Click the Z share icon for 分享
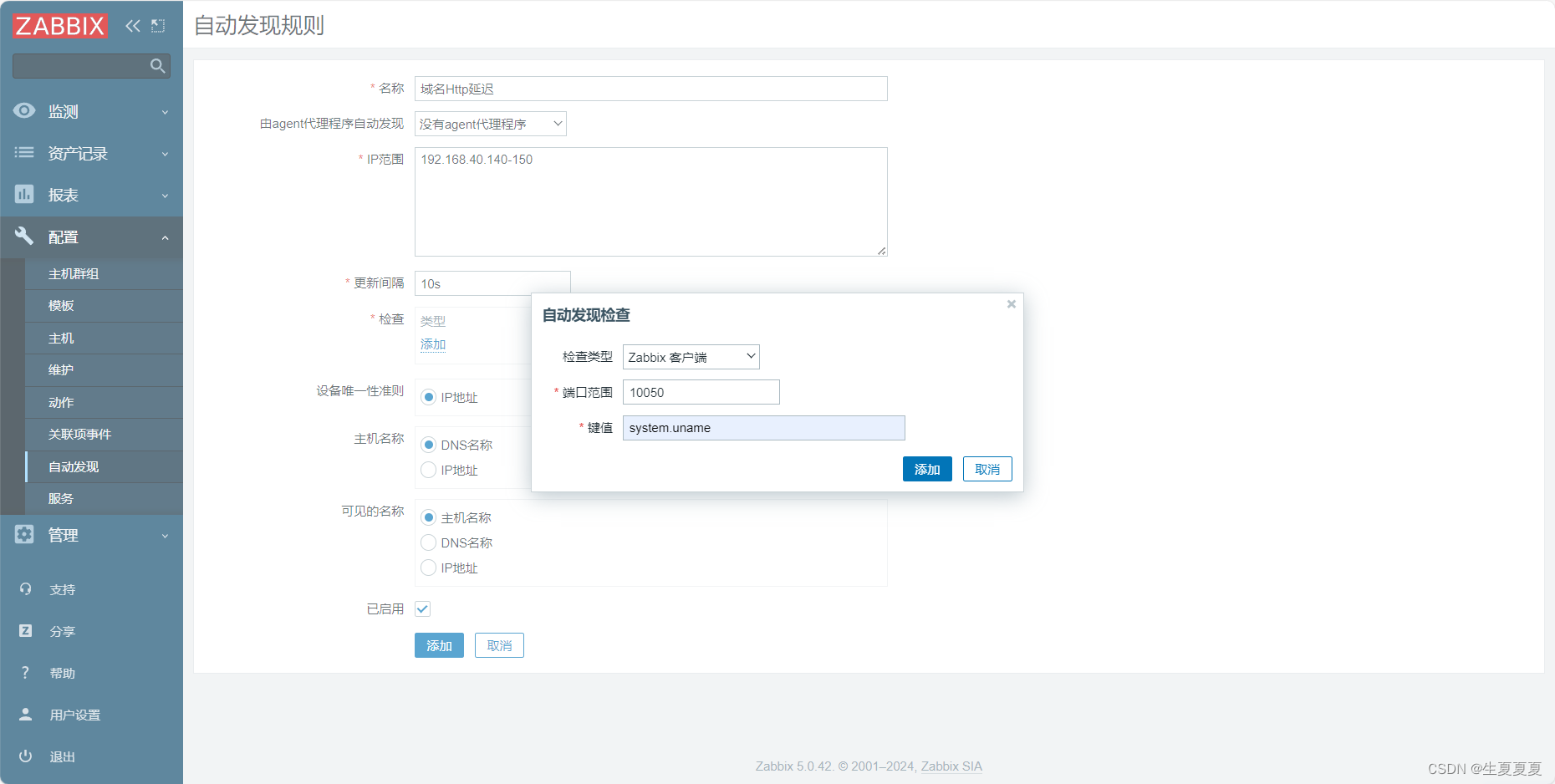This screenshot has height=784, width=1555. [x=25, y=631]
